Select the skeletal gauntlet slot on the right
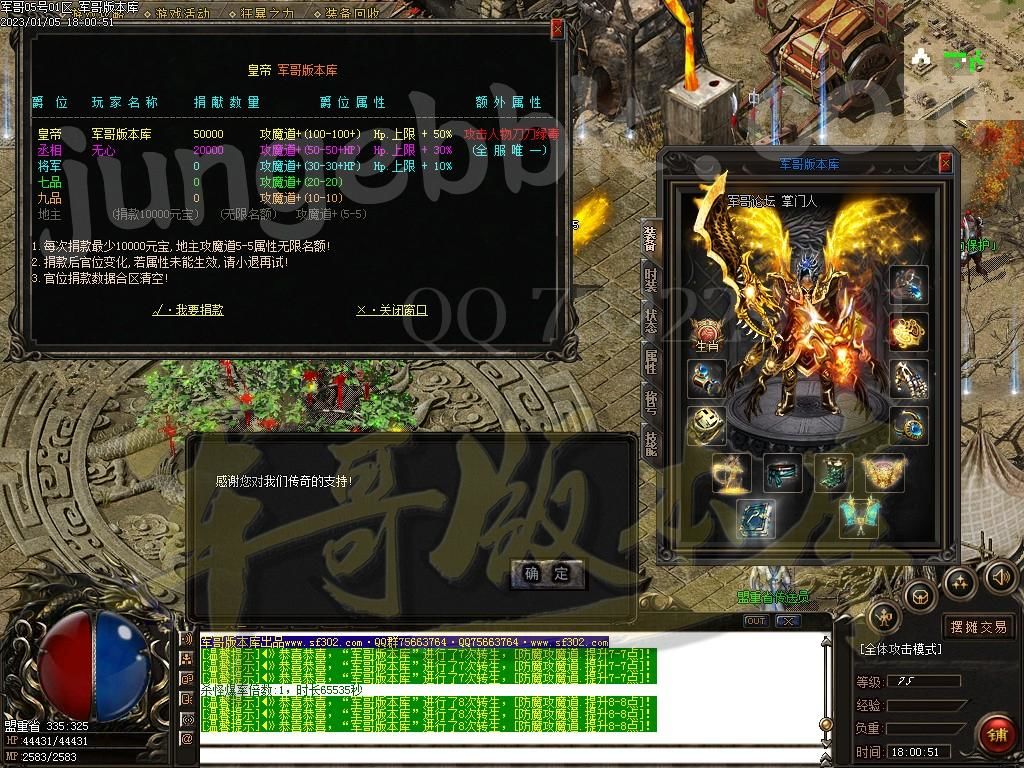 tap(908, 379)
